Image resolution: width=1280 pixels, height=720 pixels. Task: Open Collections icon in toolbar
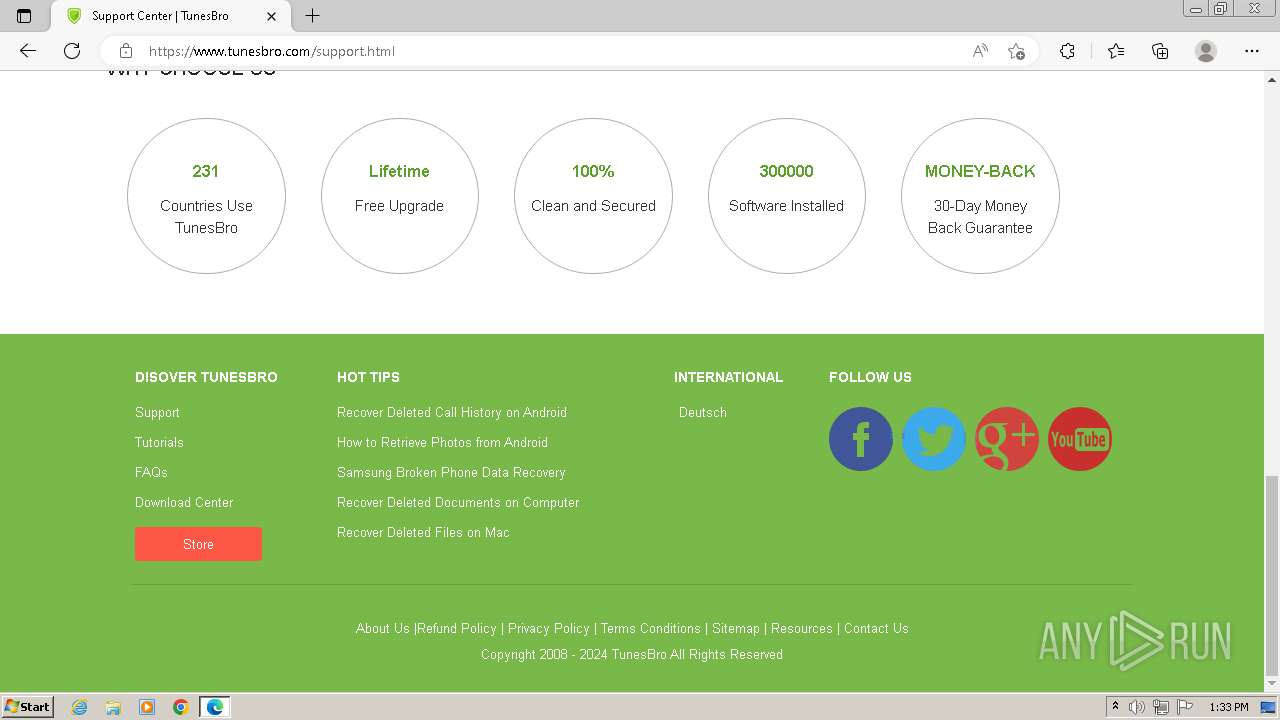pos(1160,51)
